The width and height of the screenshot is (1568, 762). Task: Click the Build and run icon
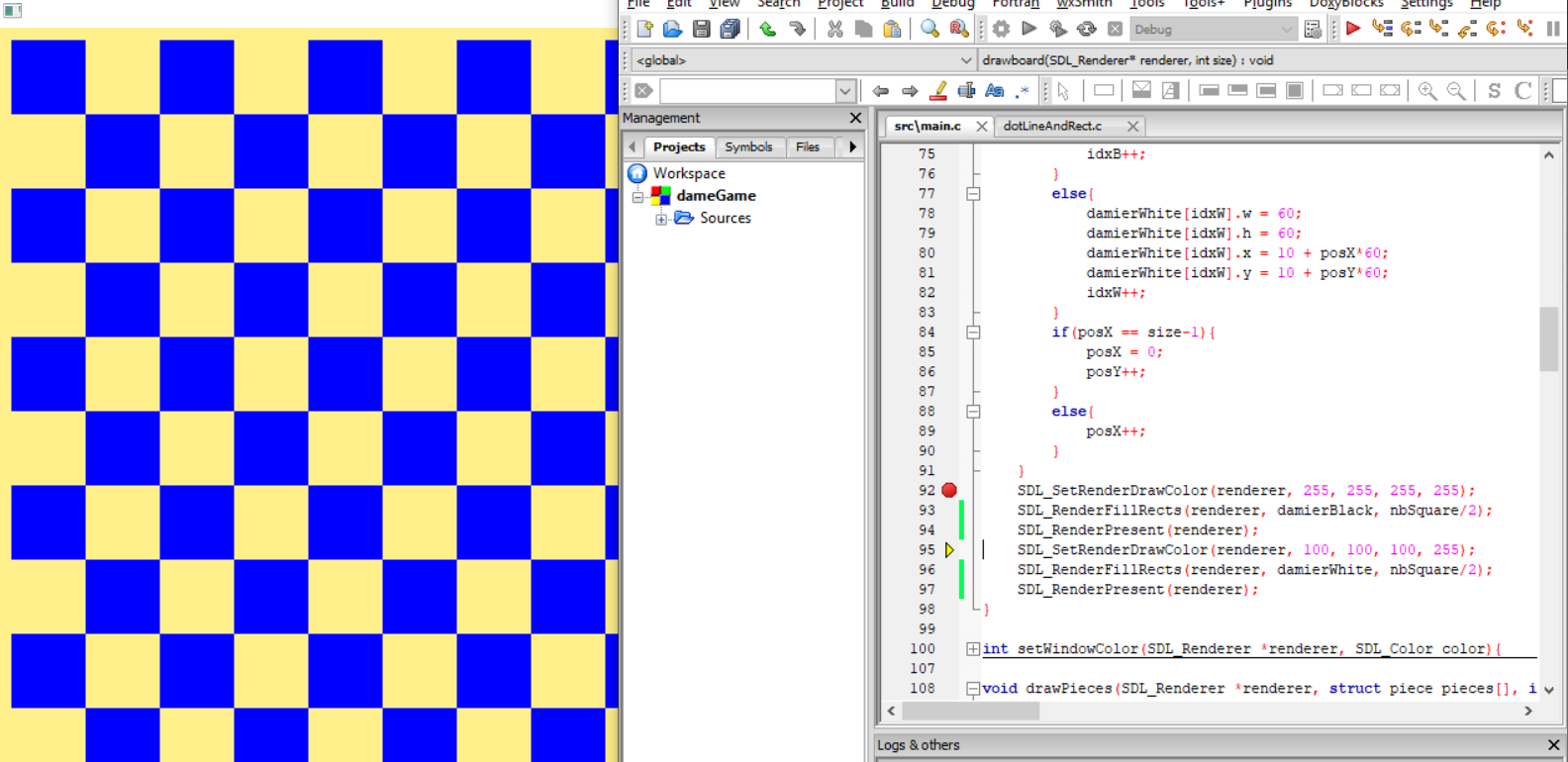pyautogui.click(x=1058, y=30)
